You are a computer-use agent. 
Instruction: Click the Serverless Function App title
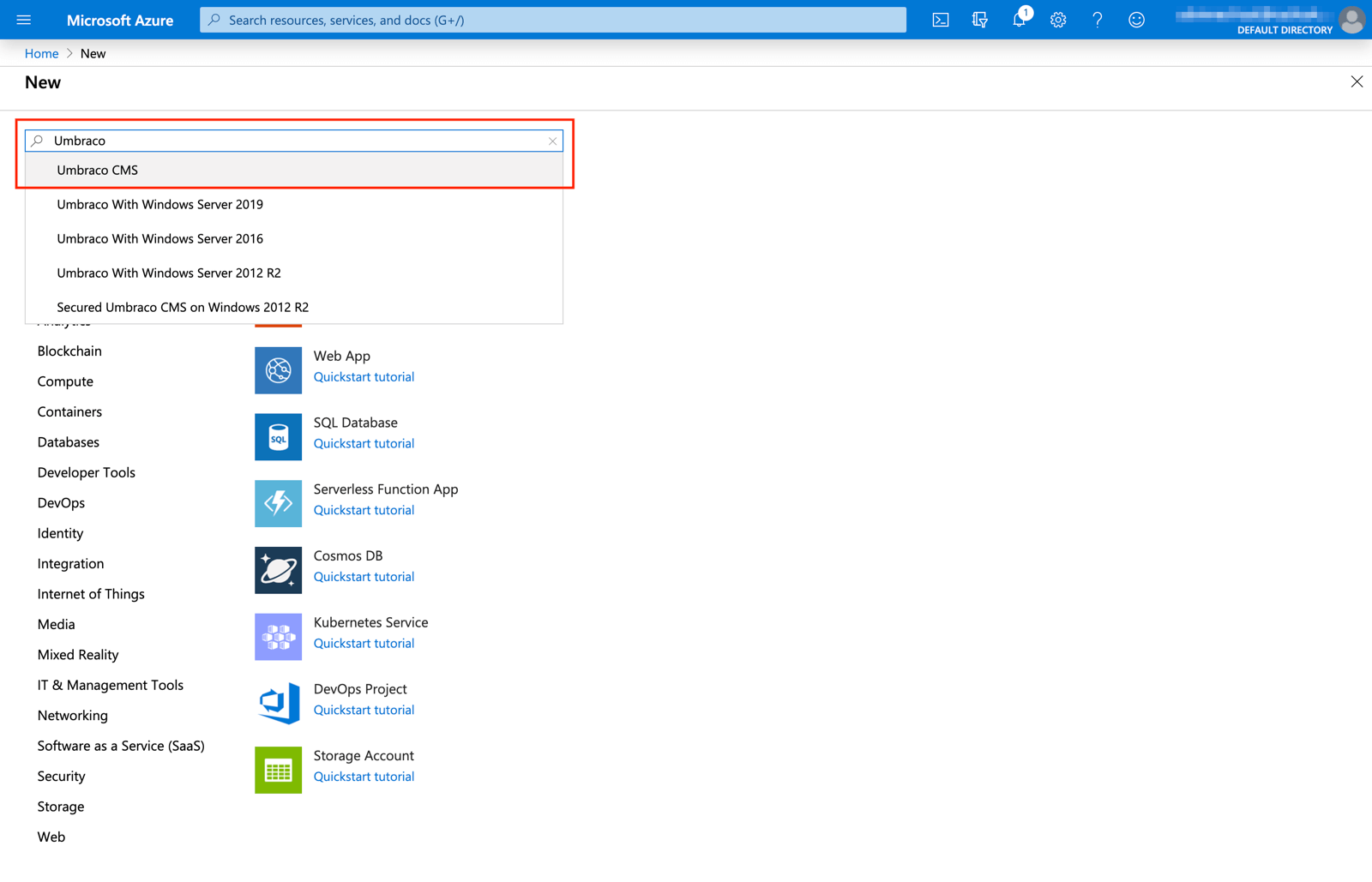click(x=386, y=489)
